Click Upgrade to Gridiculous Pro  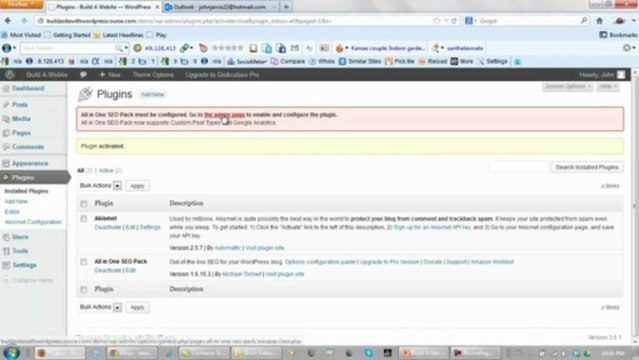(222, 75)
